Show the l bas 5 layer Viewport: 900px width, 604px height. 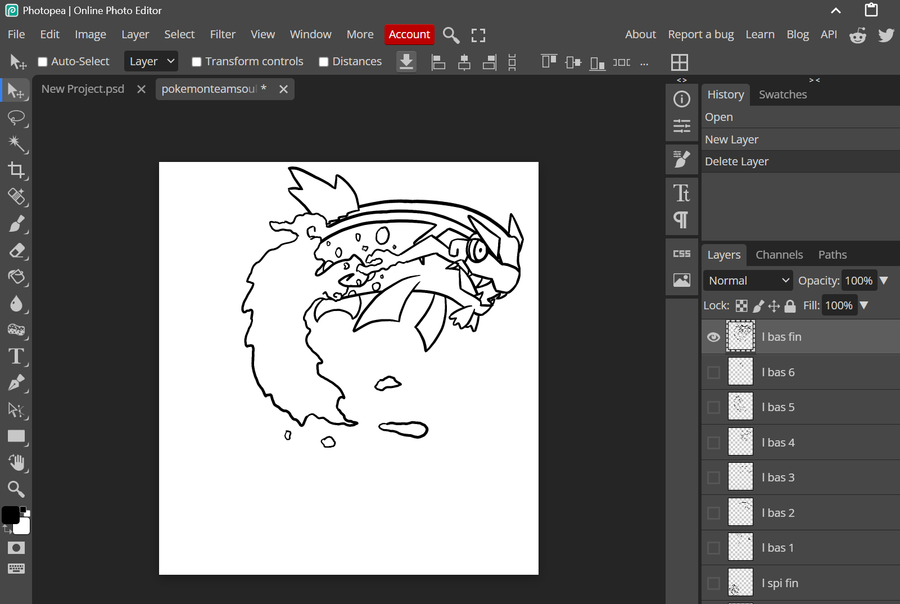[713, 408]
